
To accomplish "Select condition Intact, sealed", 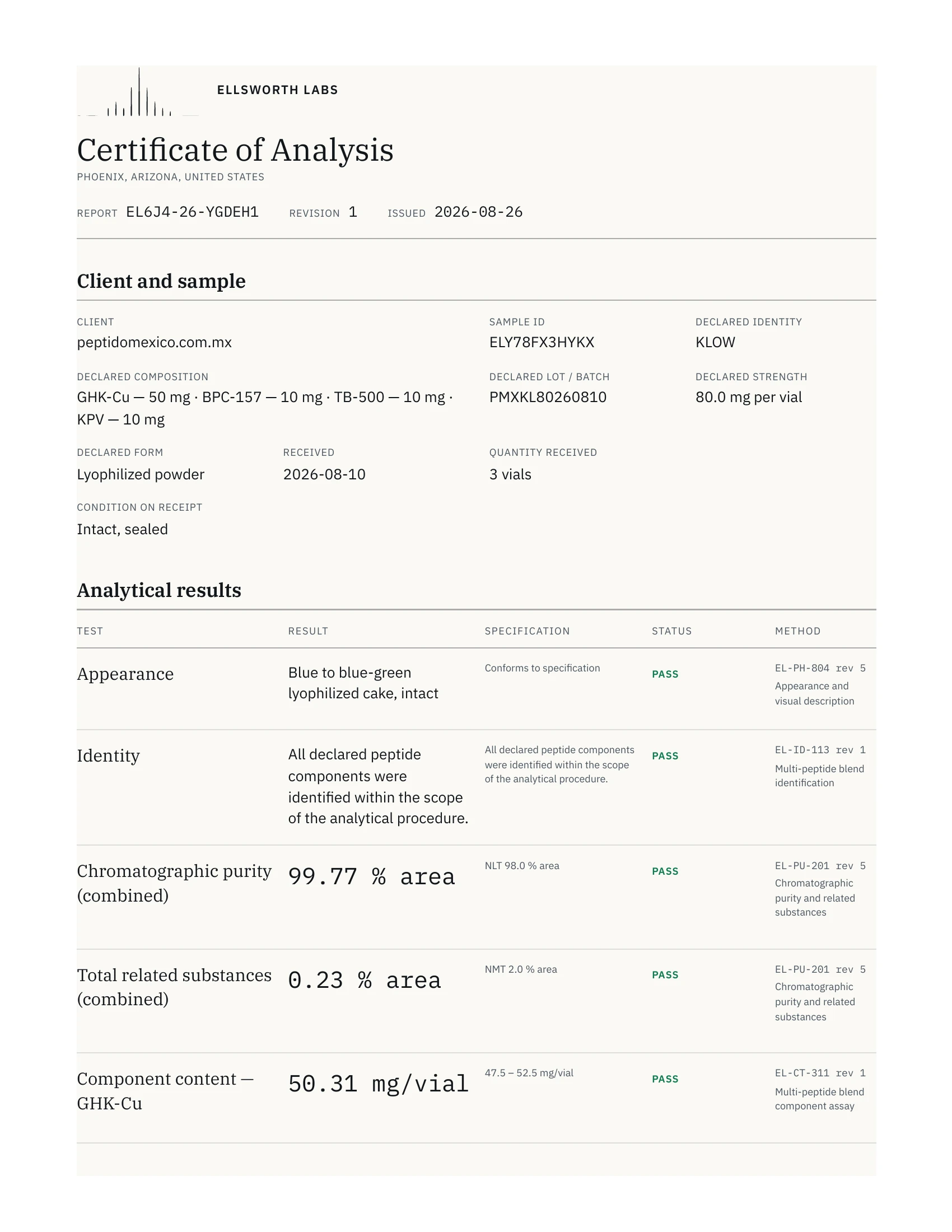I will 123,529.
